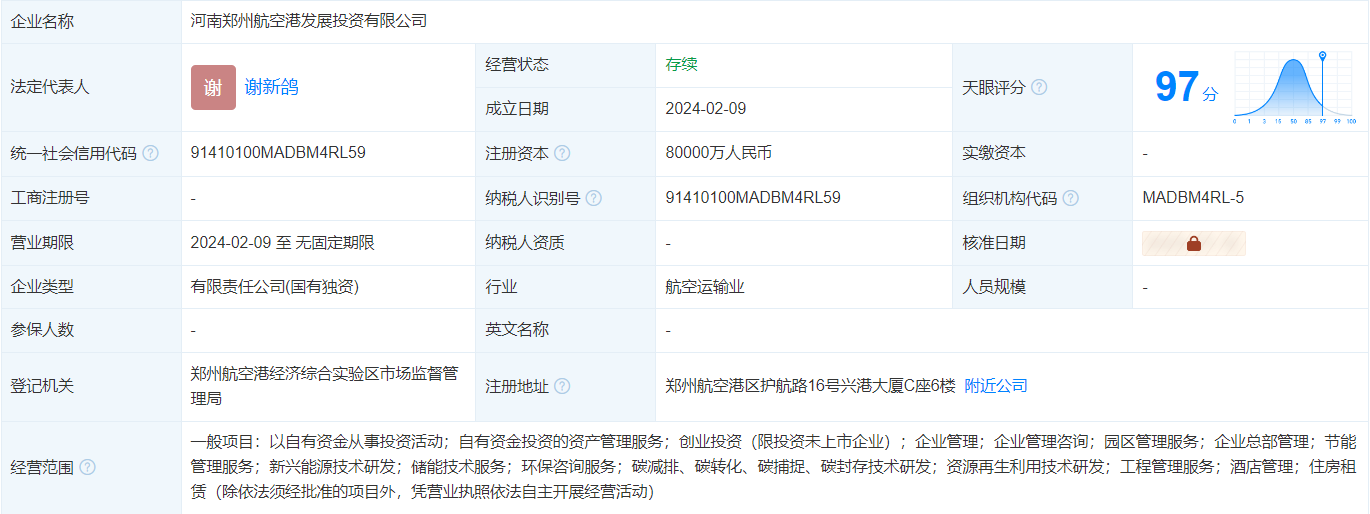Click the address 郑州航空港区护航路16号兴港大厦C座6楼
Screen dimensions: 1370x514
click(810, 386)
